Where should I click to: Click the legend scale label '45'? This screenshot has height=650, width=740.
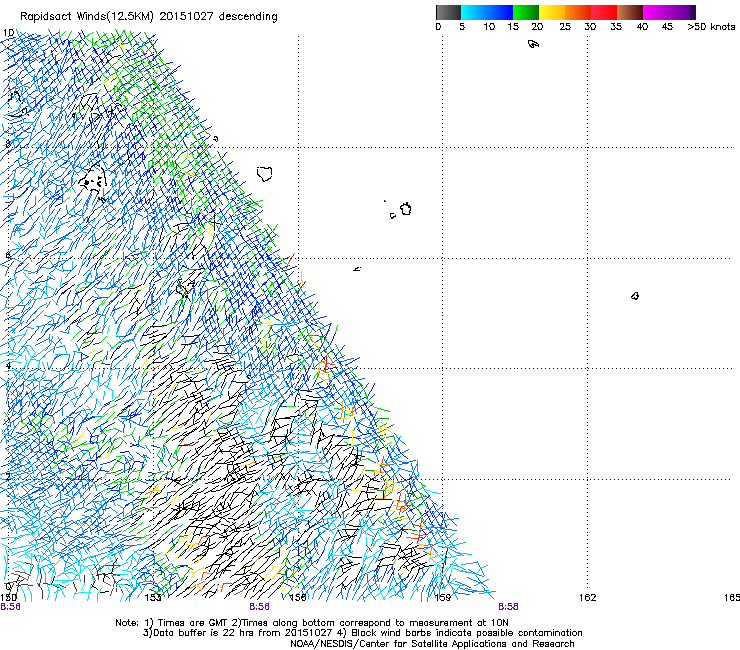(x=667, y=27)
